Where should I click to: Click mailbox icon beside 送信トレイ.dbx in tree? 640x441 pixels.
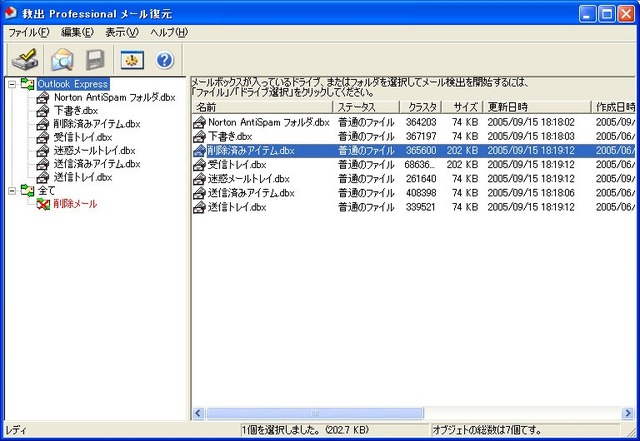(42, 178)
